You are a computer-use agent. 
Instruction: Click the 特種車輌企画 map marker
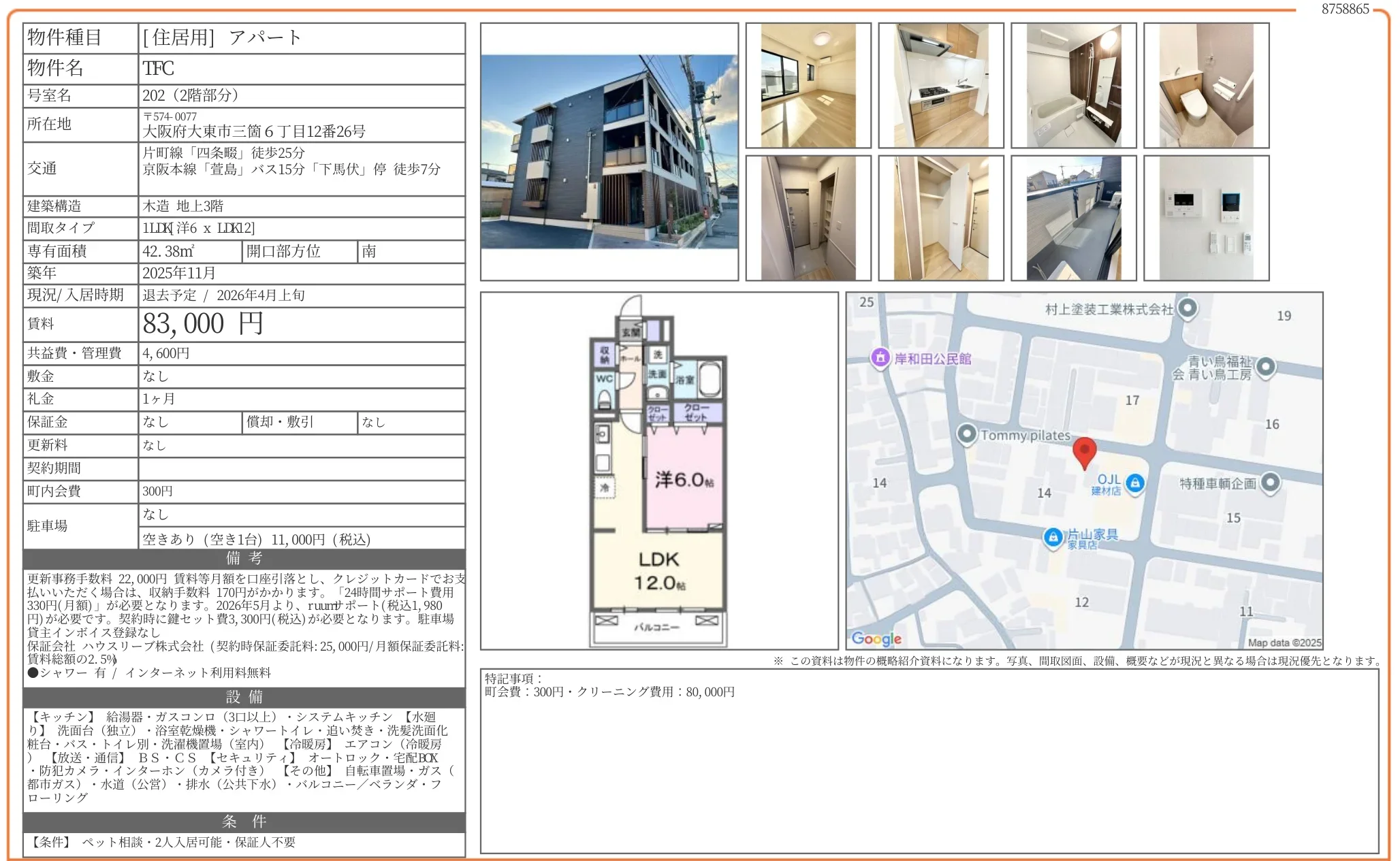tap(1270, 483)
